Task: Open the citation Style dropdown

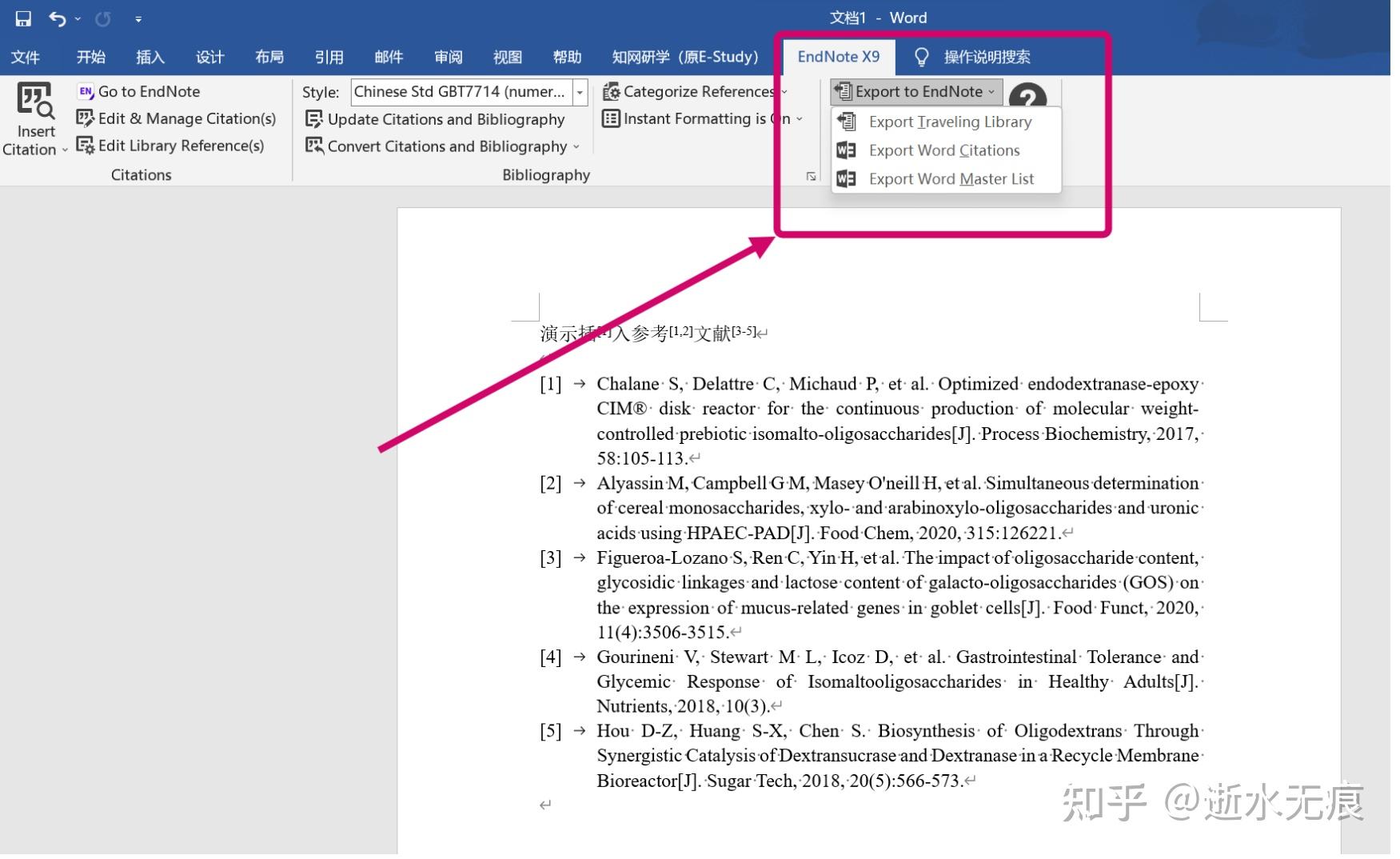Action: click(580, 91)
